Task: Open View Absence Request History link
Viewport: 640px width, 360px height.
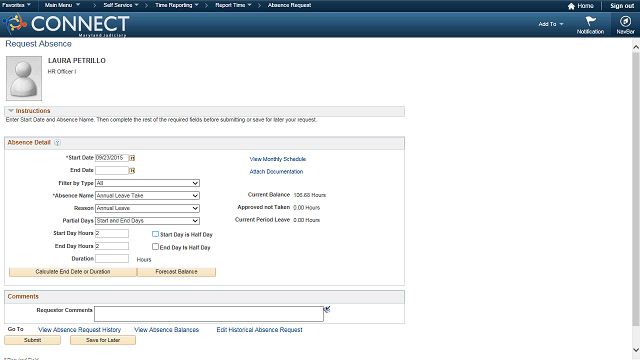Action: [x=80, y=330]
